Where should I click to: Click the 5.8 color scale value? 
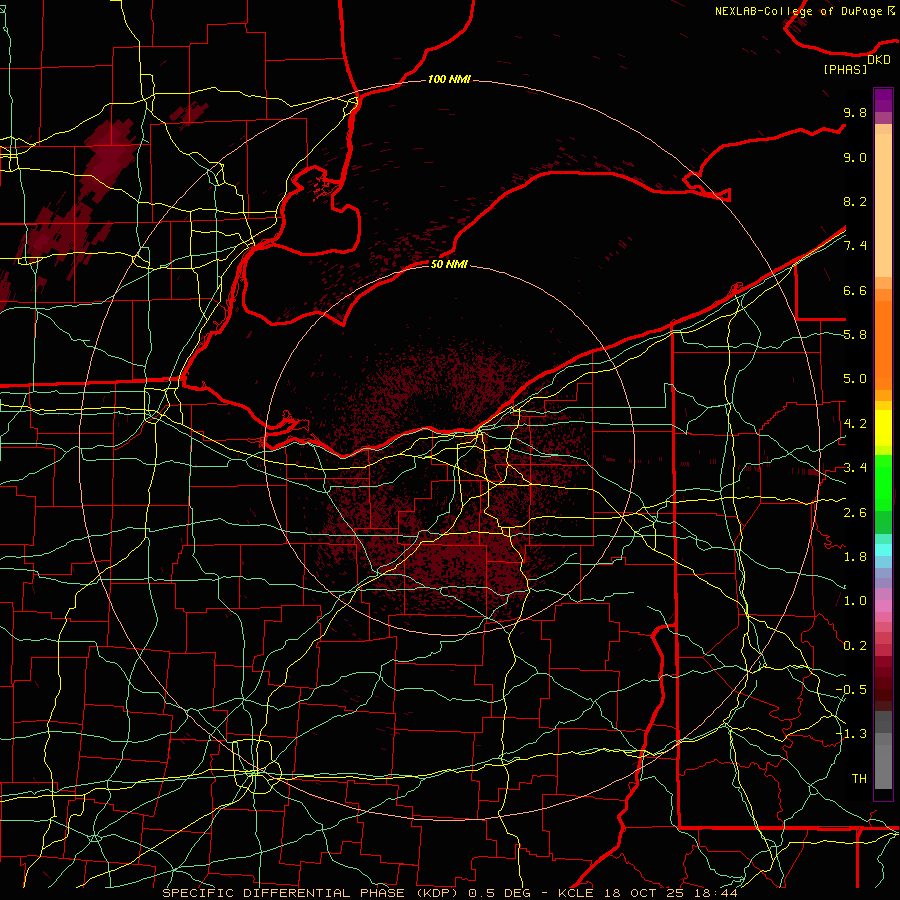tap(855, 335)
